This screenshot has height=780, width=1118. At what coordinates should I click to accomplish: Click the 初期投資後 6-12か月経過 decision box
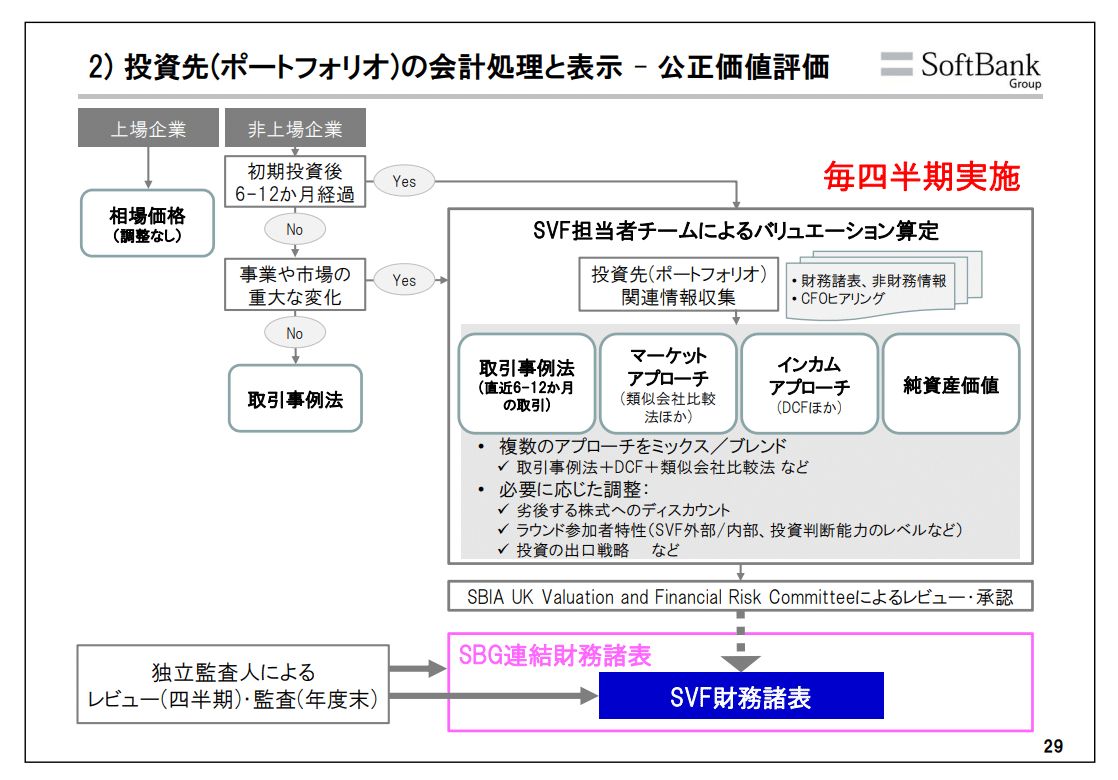tap(295, 182)
